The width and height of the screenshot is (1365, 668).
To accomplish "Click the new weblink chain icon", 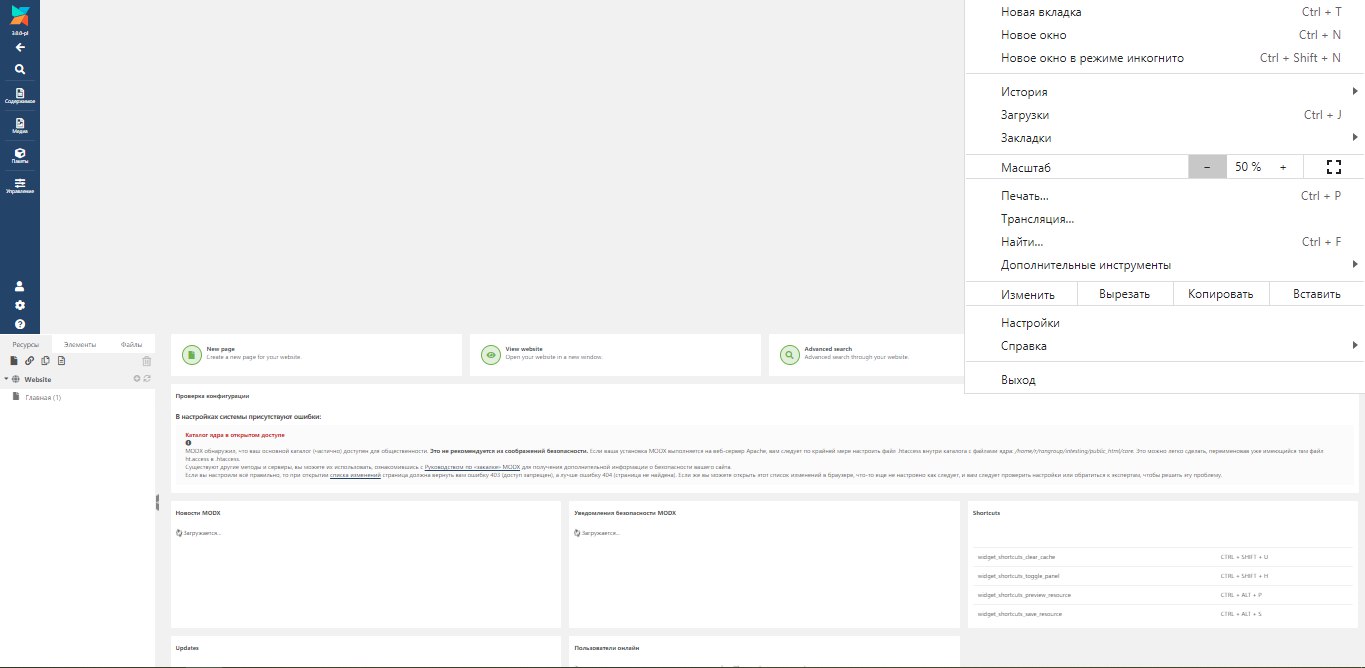I will click(30, 361).
